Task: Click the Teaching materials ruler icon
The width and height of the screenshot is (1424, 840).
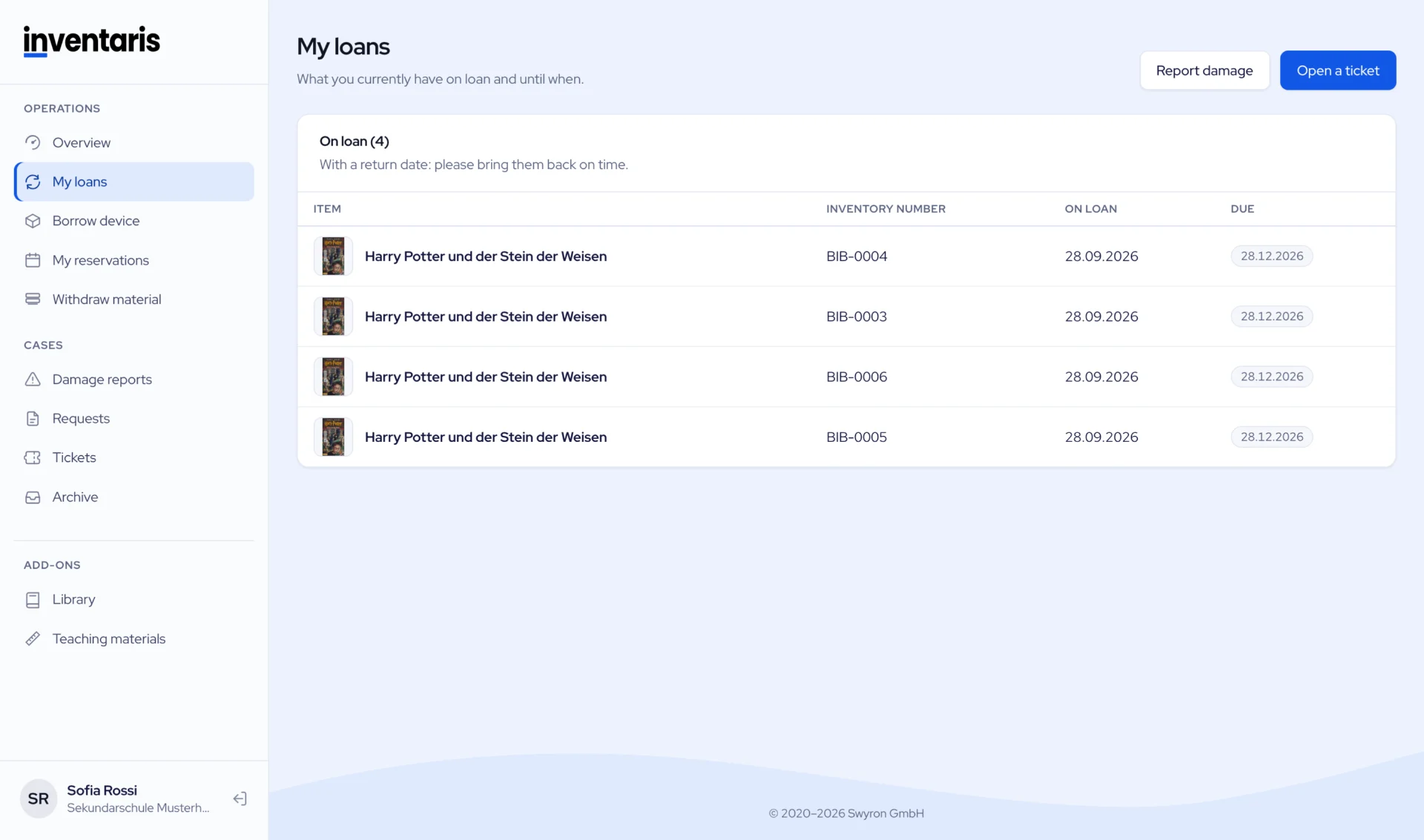Action: [33, 638]
